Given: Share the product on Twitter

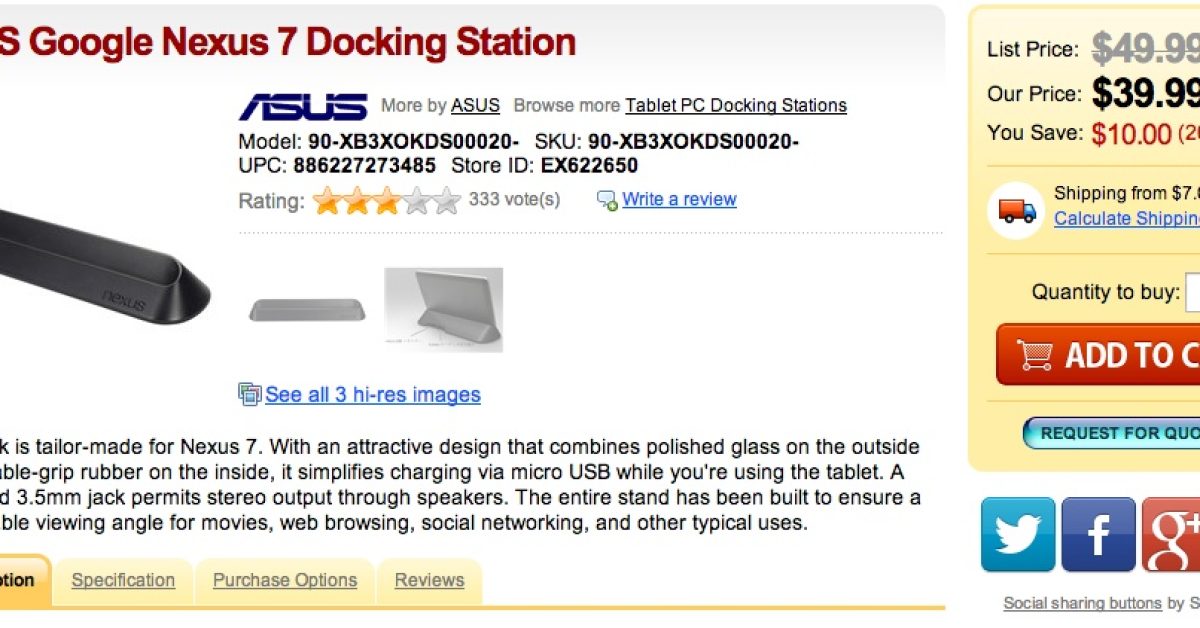Looking at the screenshot, I should pyautogui.click(x=1017, y=535).
